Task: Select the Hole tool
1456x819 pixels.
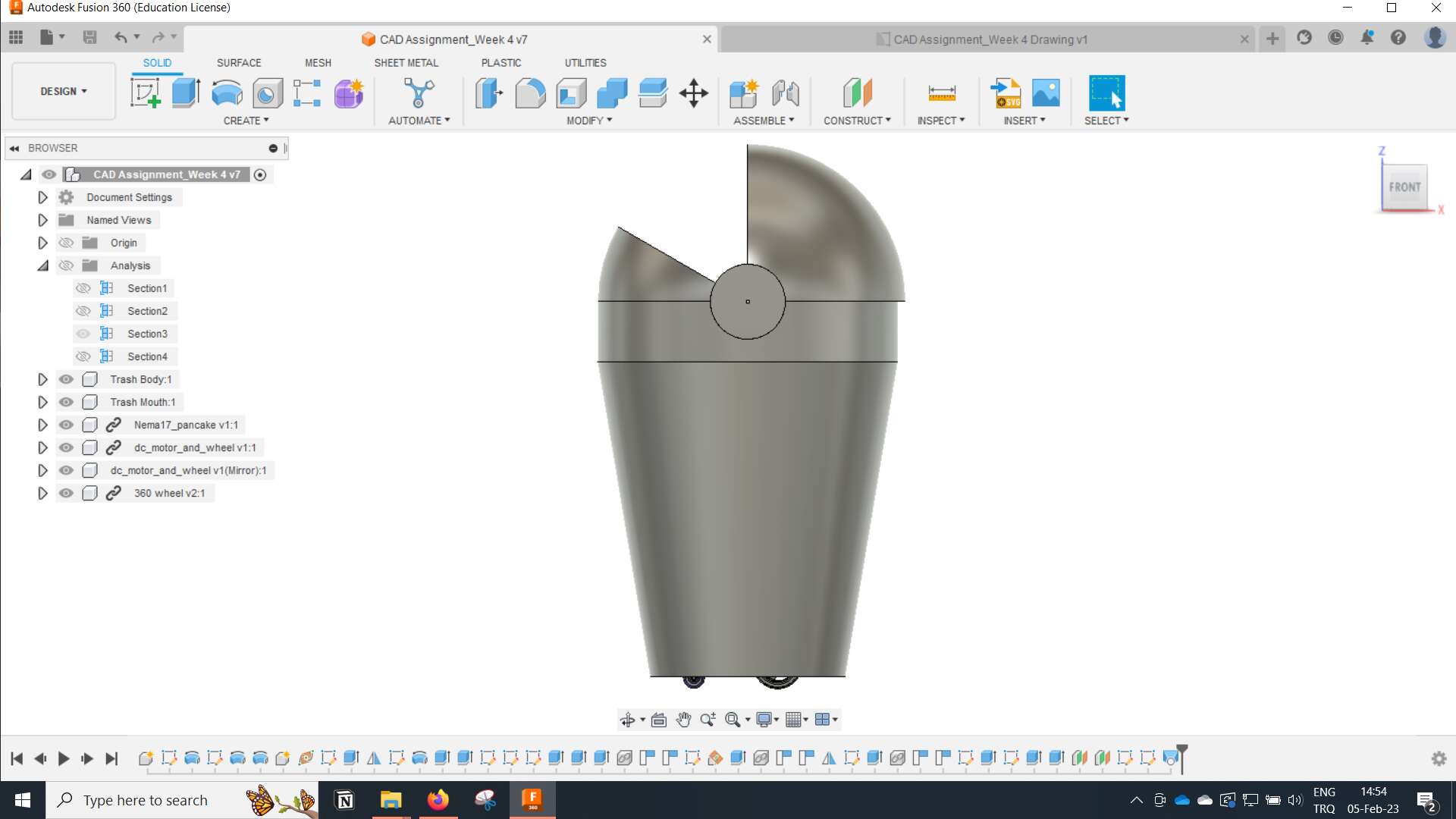Action: click(267, 93)
